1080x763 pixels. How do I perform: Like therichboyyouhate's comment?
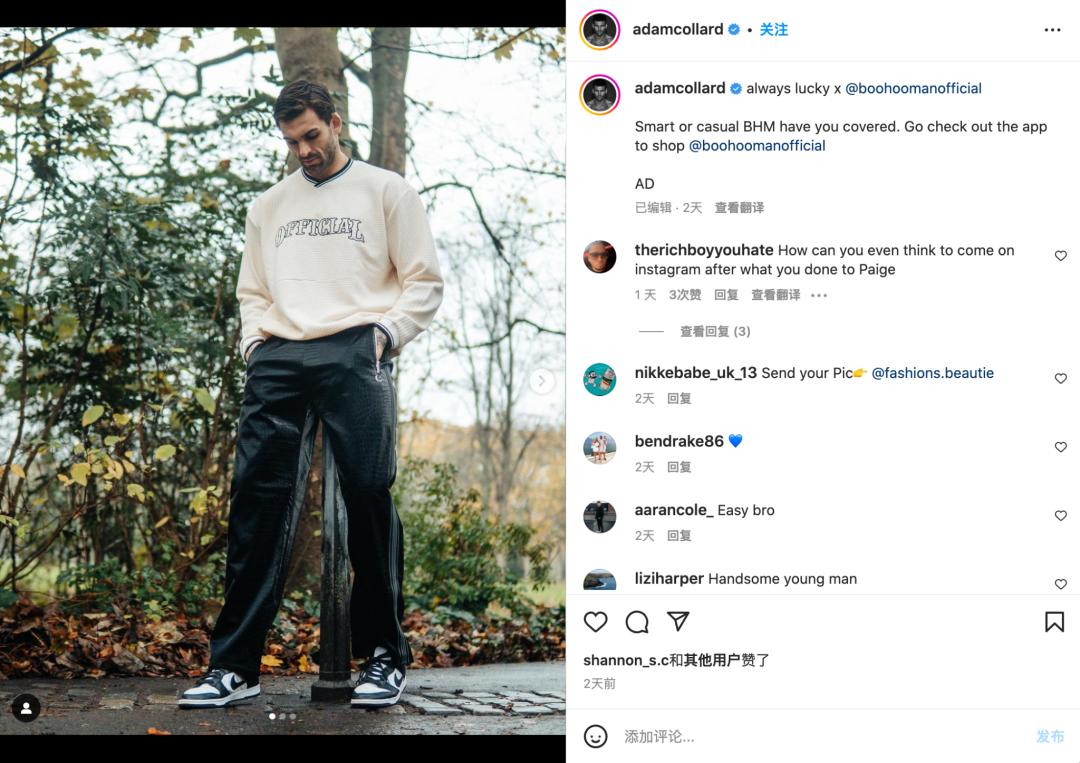(x=1061, y=256)
